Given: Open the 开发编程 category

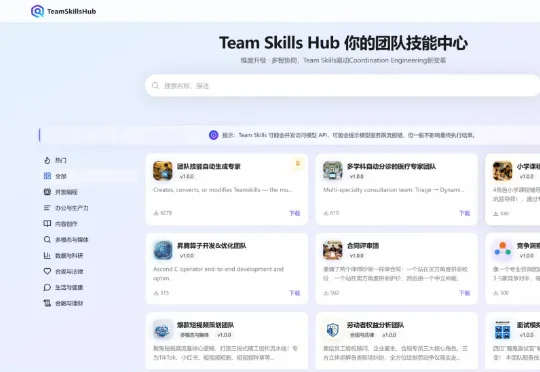Looking at the screenshot, I should [60, 192].
